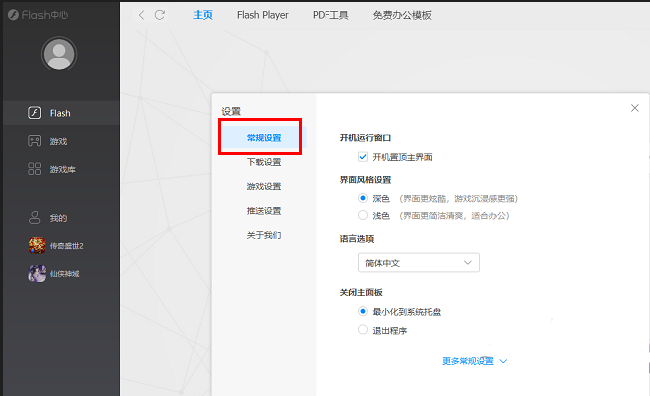Select 推送设置 in settings menu
650x396 pixels.
coord(264,211)
